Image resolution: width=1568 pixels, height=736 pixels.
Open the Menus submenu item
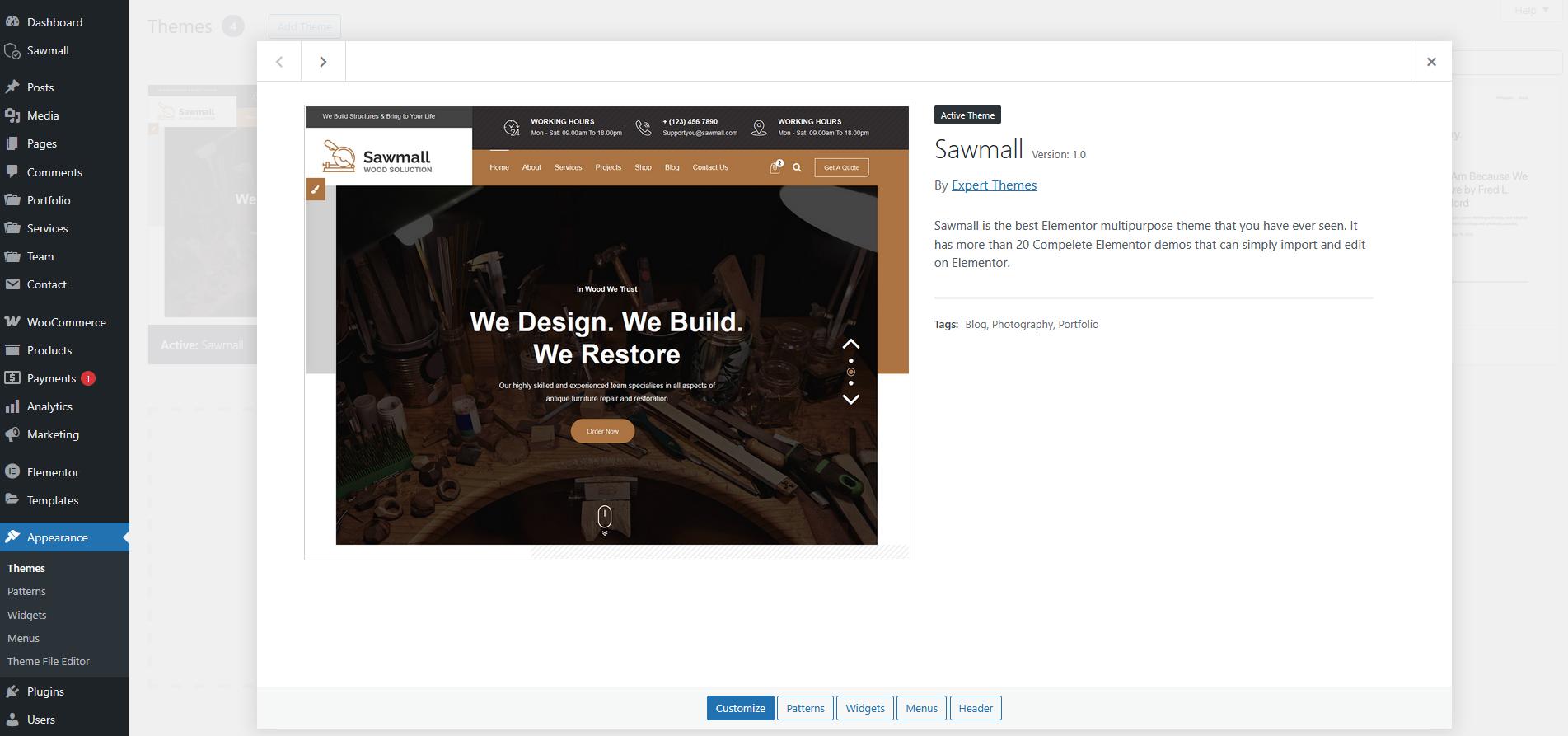coord(23,638)
